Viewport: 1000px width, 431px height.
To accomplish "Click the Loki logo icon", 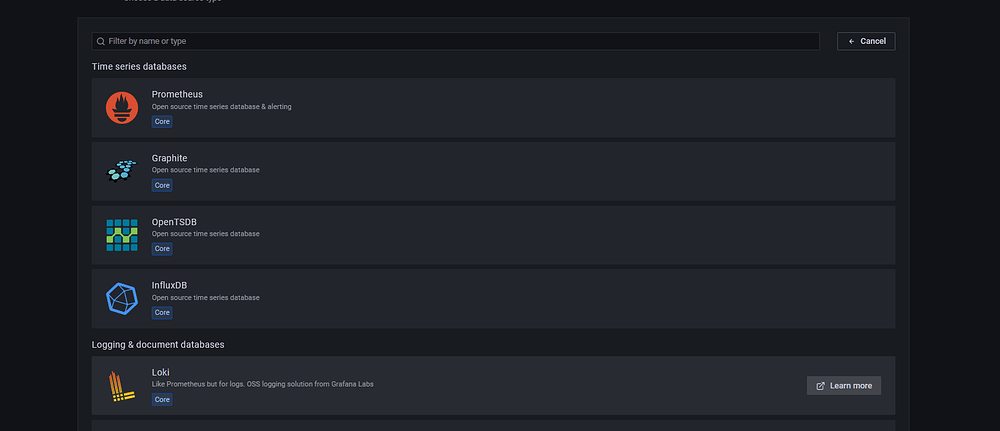I will point(122,386).
